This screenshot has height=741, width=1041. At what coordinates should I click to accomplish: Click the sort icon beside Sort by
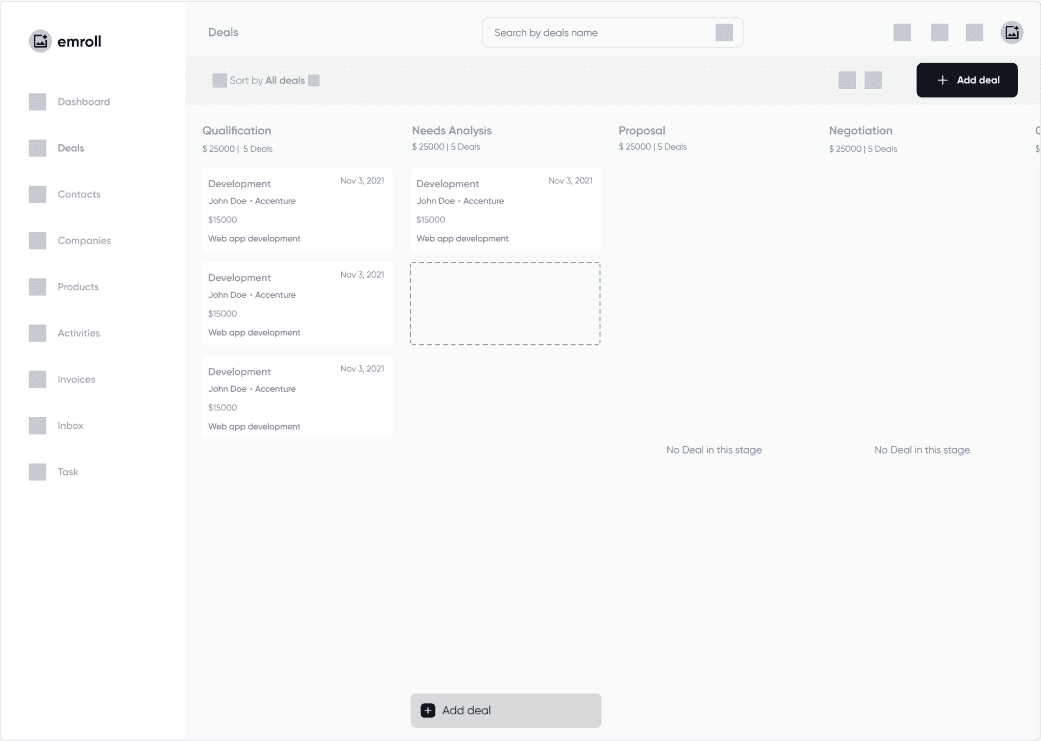click(219, 80)
